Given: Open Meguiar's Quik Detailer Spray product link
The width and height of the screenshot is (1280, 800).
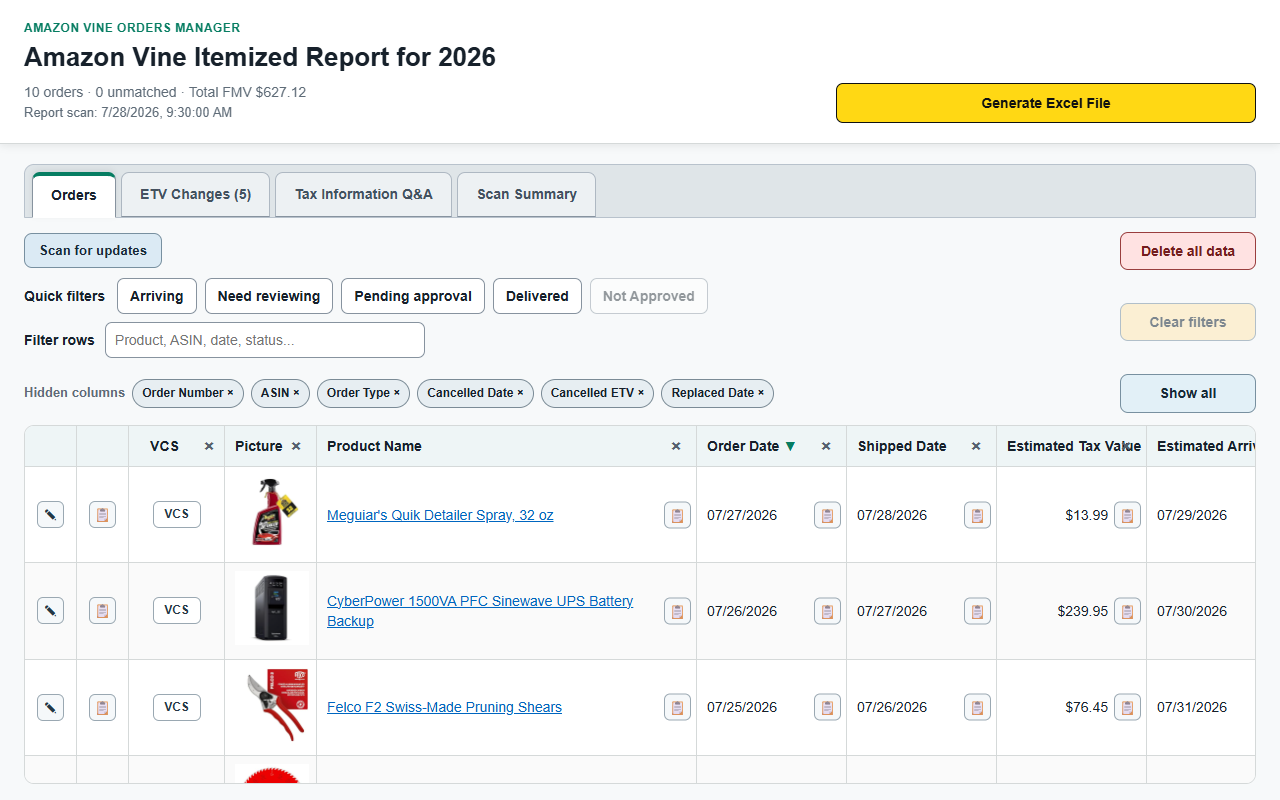Looking at the screenshot, I should [x=440, y=515].
